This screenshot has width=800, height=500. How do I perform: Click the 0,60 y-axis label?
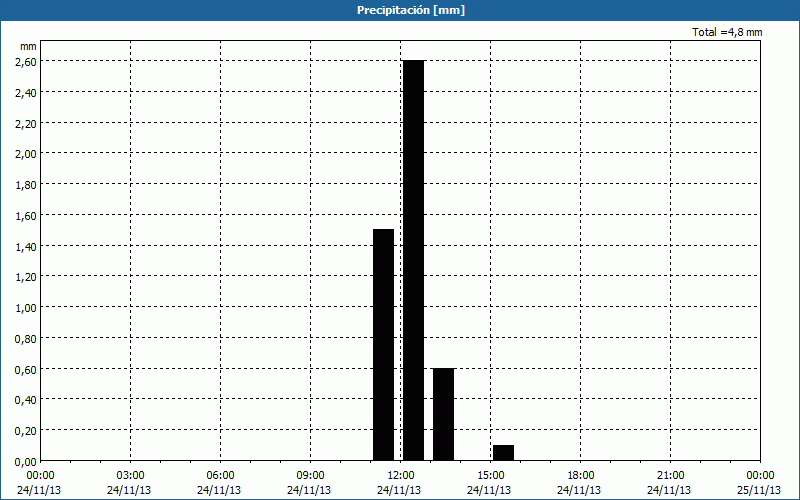click(x=27, y=369)
